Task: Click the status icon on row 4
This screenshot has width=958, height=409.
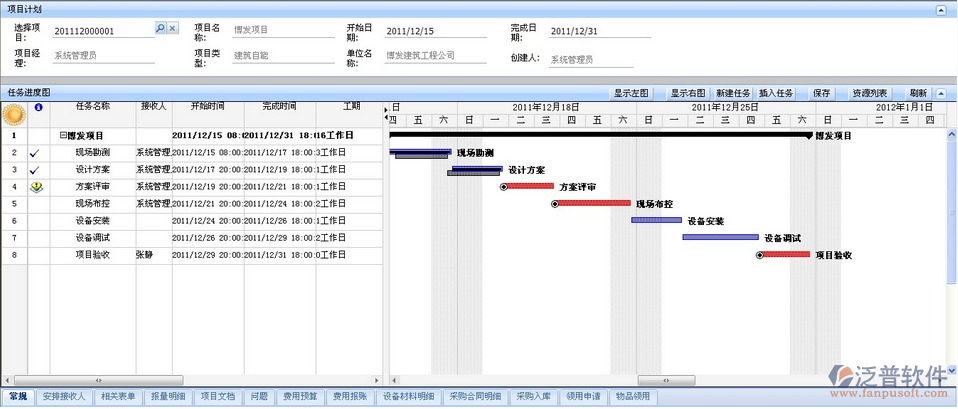Action: tap(36, 187)
